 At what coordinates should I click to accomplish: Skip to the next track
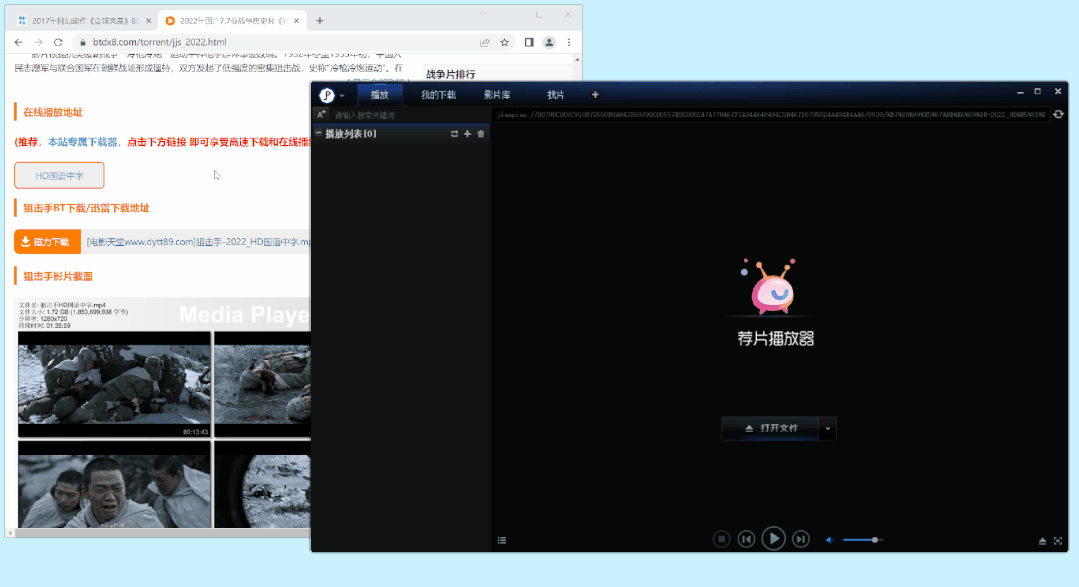(800, 539)
